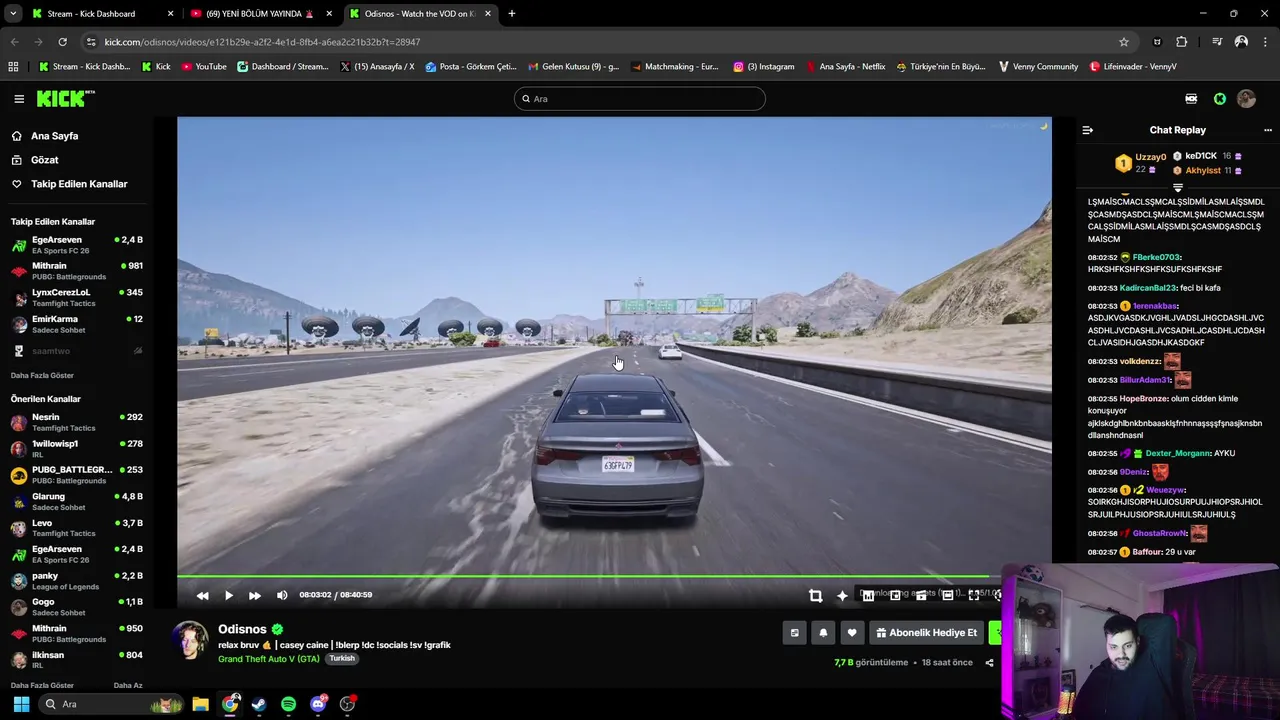1280x720 pixels.
Task: Open the Ana Sayfa - Netflix bookmark
Action: pyautogui.click(x=844, y=67)
